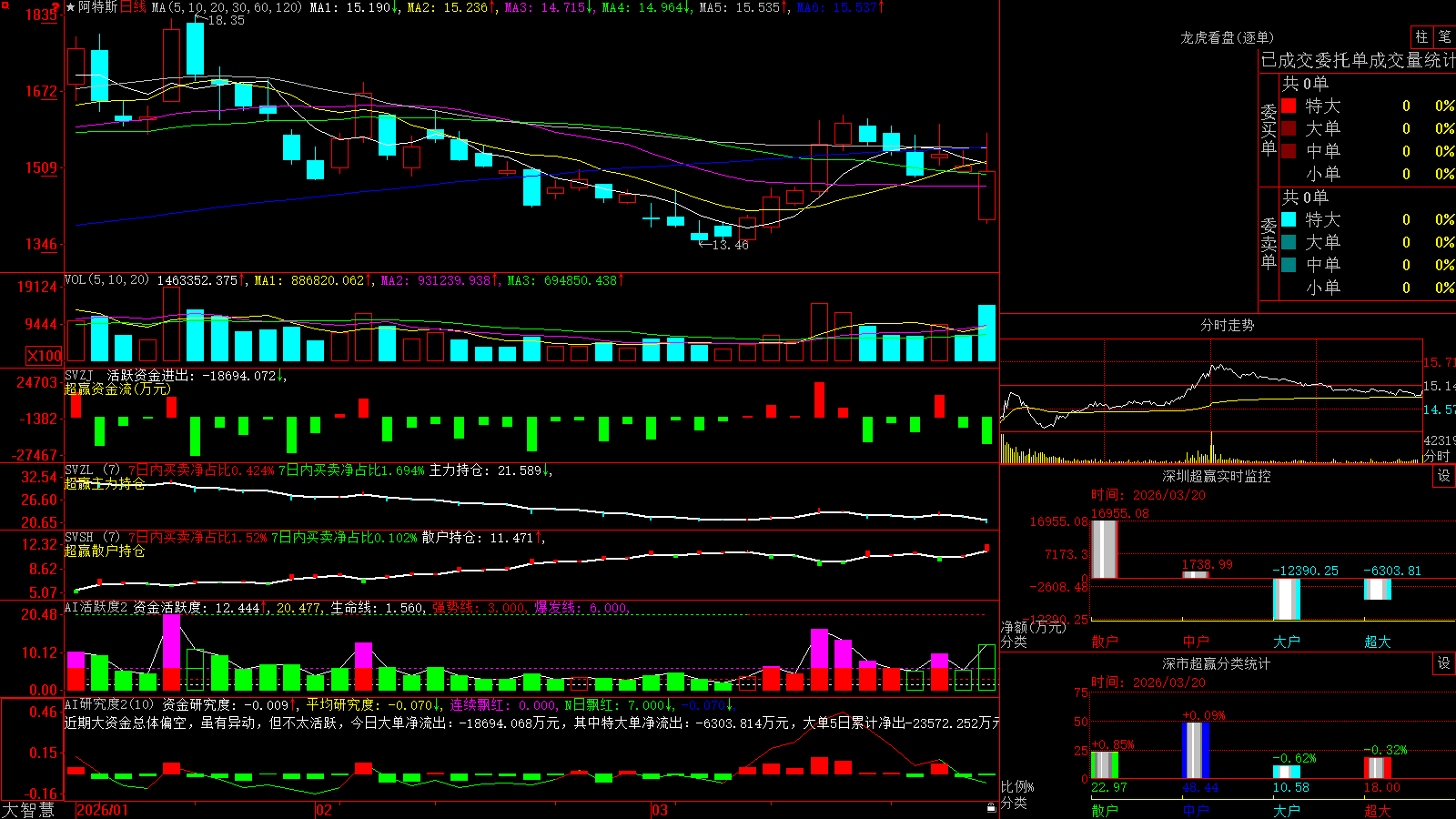Screen dimensions: 1456x819
Task: Click the teal 大单 swatch under 委卖单
Action: tap(1289, 242)
